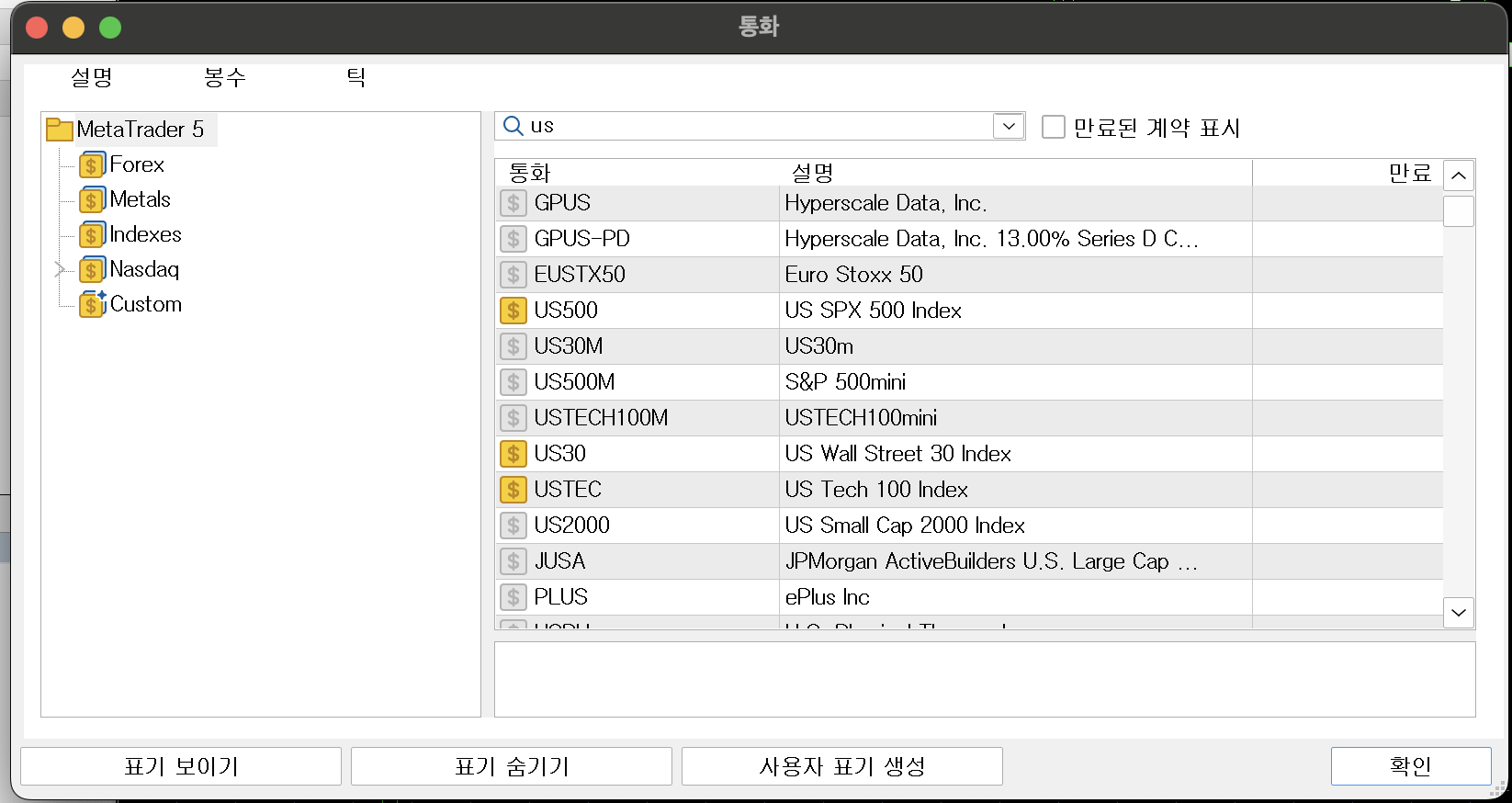Switch to the 설명 tab

pyautogui.click(x=92, y=77)
